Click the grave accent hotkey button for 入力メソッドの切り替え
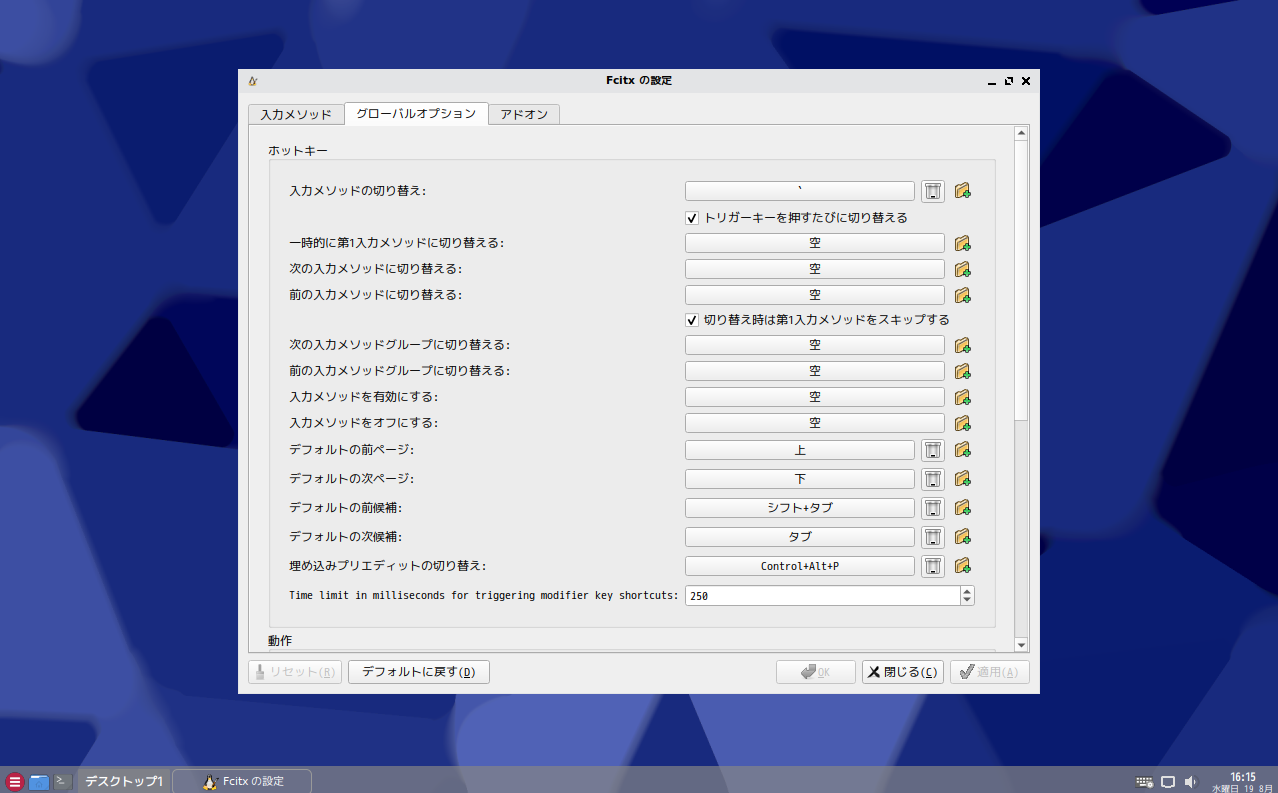This screenshot has height=793, width=1278. pos(800,191)
